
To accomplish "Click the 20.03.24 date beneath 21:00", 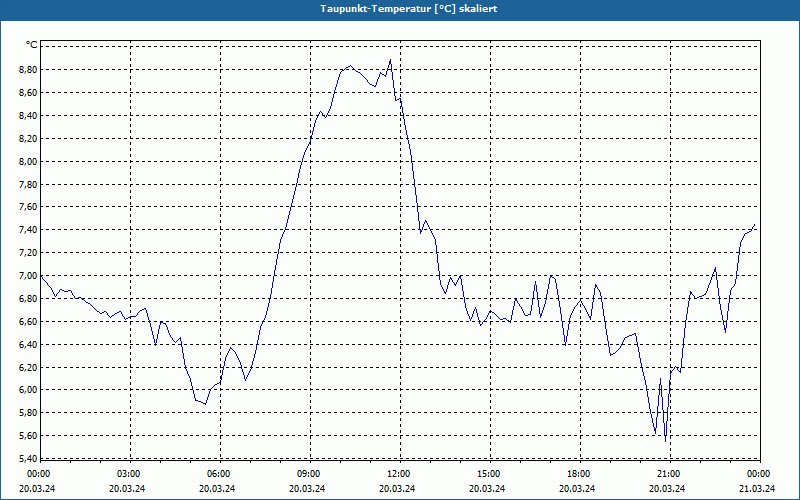I will 667,488.
